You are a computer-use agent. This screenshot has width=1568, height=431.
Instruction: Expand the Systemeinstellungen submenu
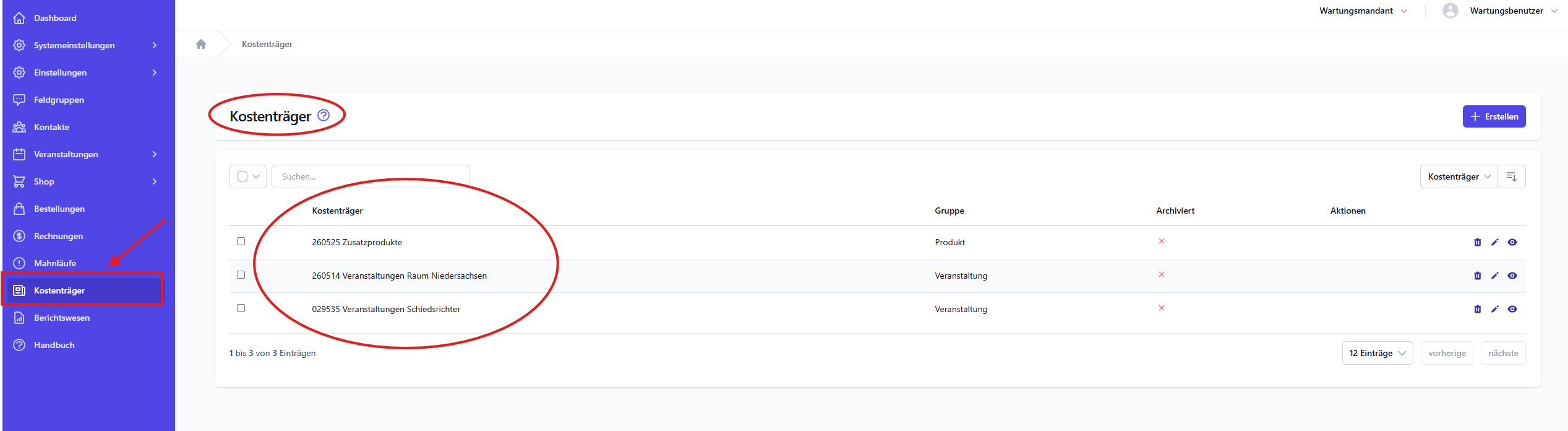tap(155, 45)
